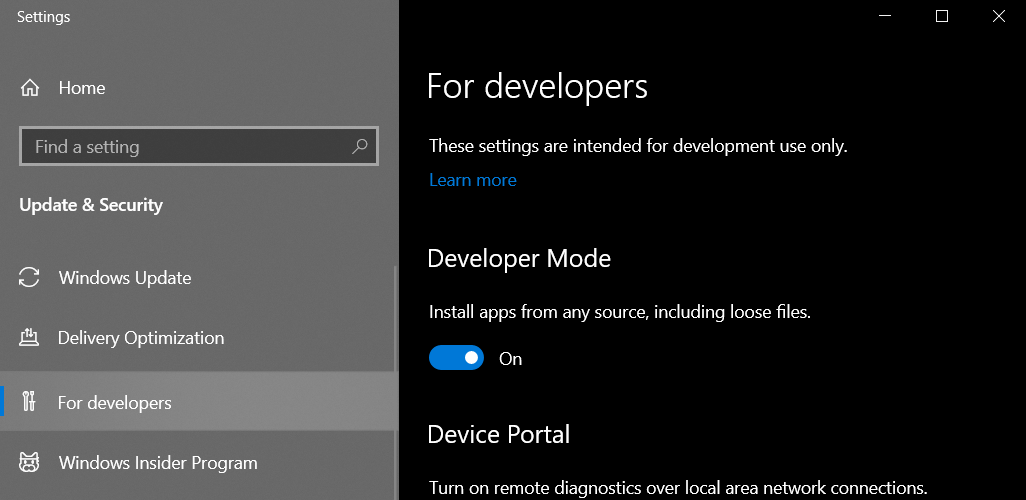Click 'These settings are intended' text
Image resolution: width=1026 pixels, height=500 pixels.
[x=638, y=146]
